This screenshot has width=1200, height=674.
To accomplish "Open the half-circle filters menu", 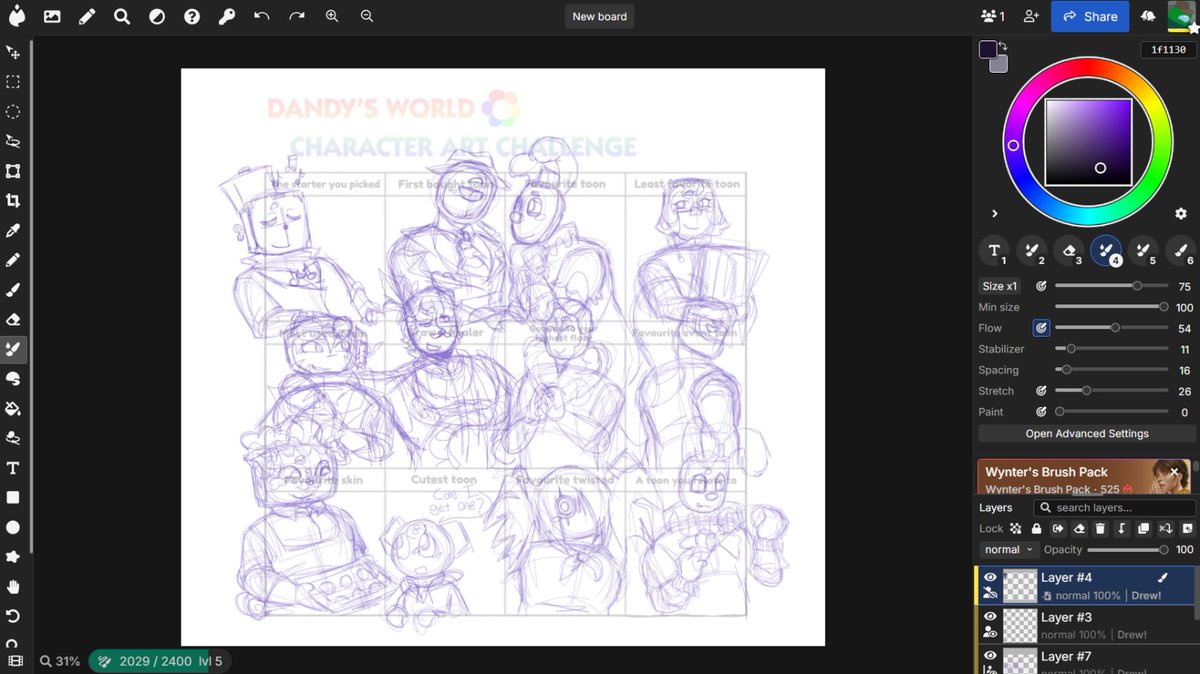I will pos(157,17).
